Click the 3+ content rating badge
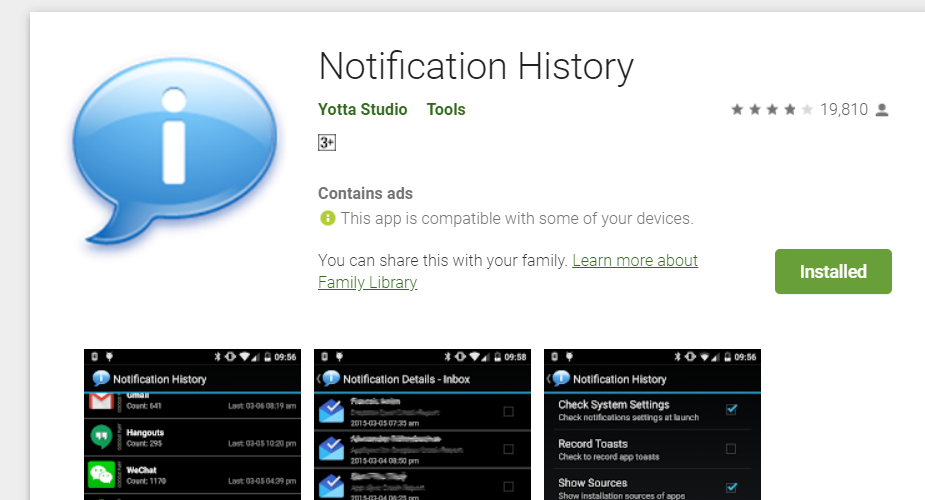Screen dimensions: 925x500 [x=327, y=143]
